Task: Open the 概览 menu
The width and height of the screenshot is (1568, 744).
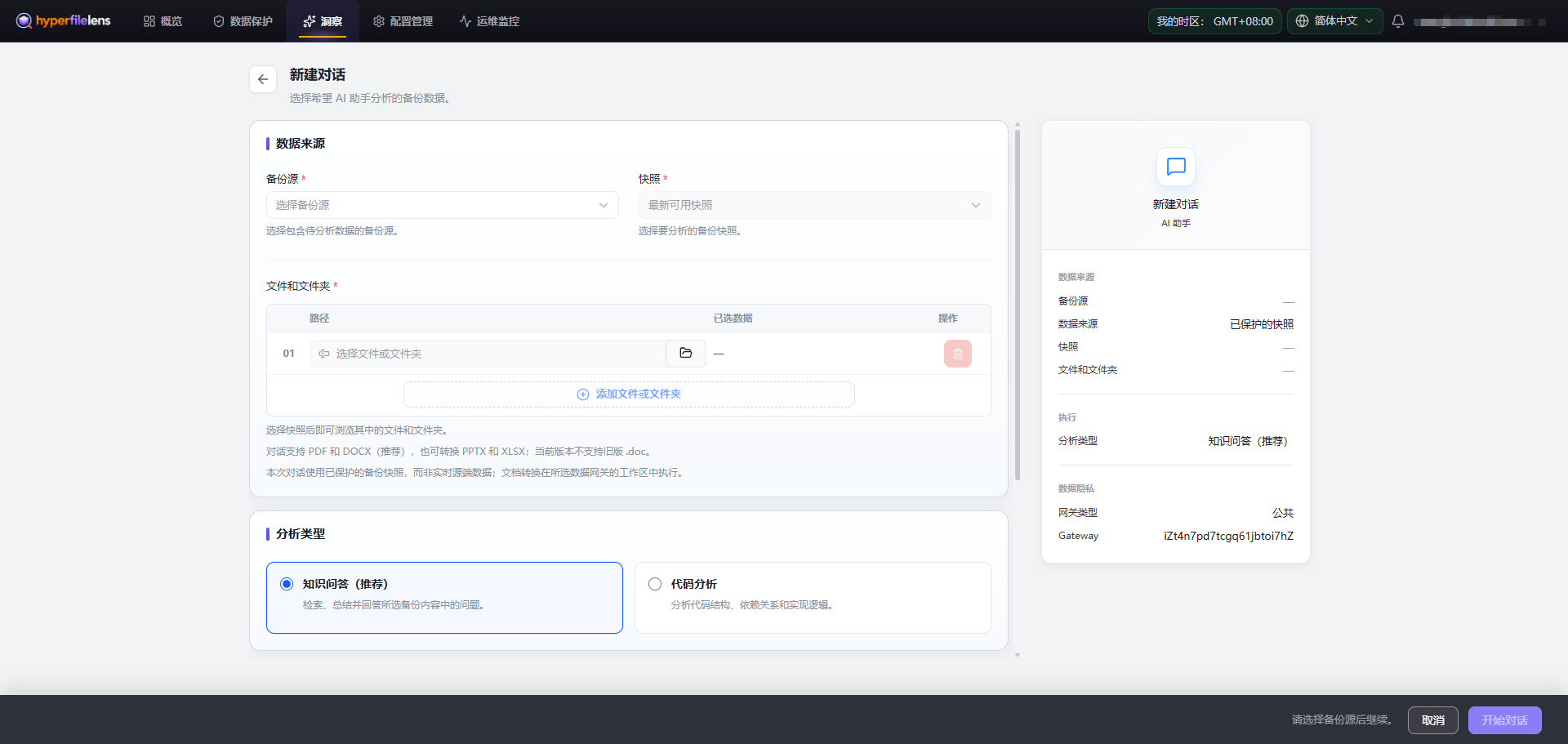Action: 163,21
